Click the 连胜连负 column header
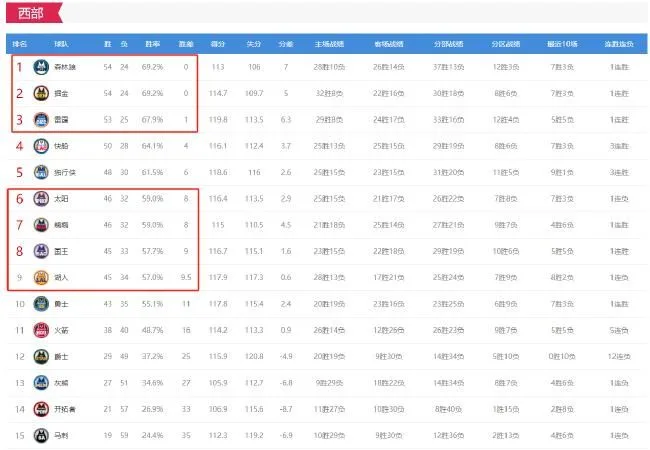 coord(619,44)
